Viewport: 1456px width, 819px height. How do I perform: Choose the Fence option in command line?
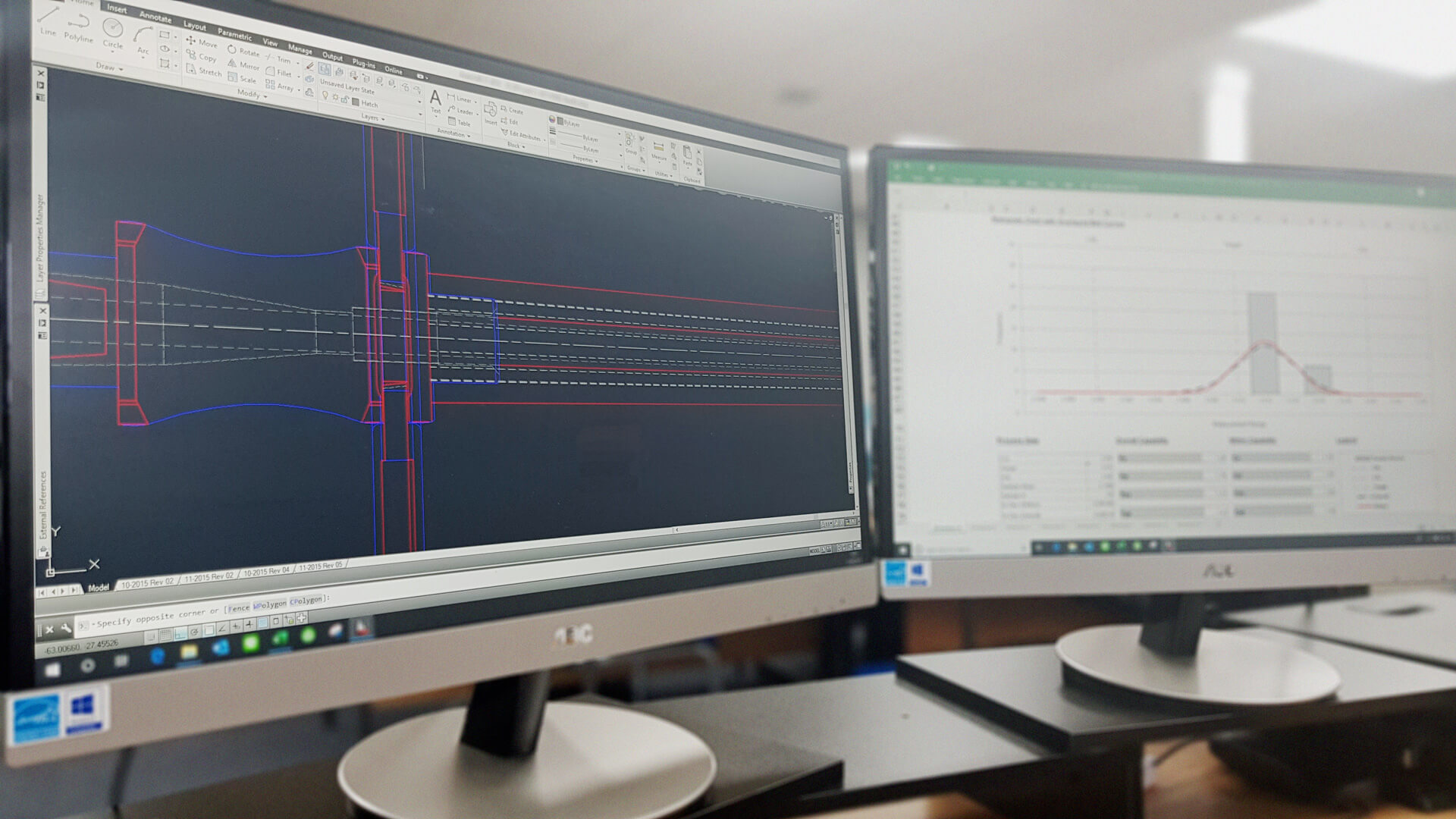tap(238, 609)
